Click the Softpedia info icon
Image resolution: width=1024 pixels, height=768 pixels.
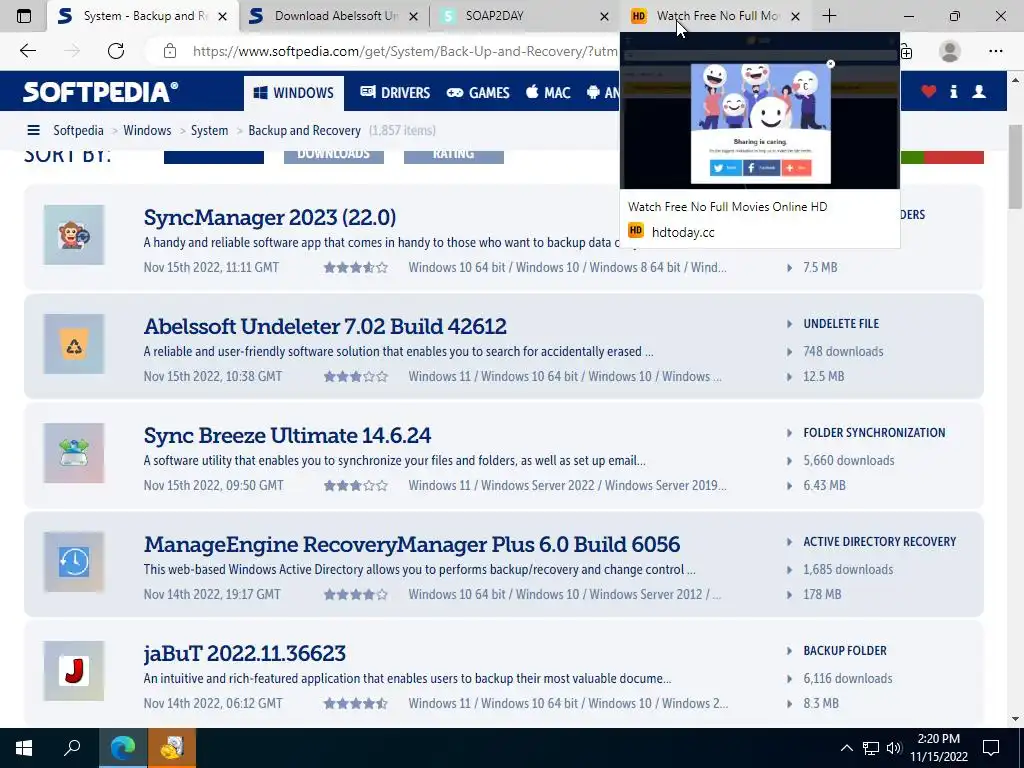coord(953,91)
